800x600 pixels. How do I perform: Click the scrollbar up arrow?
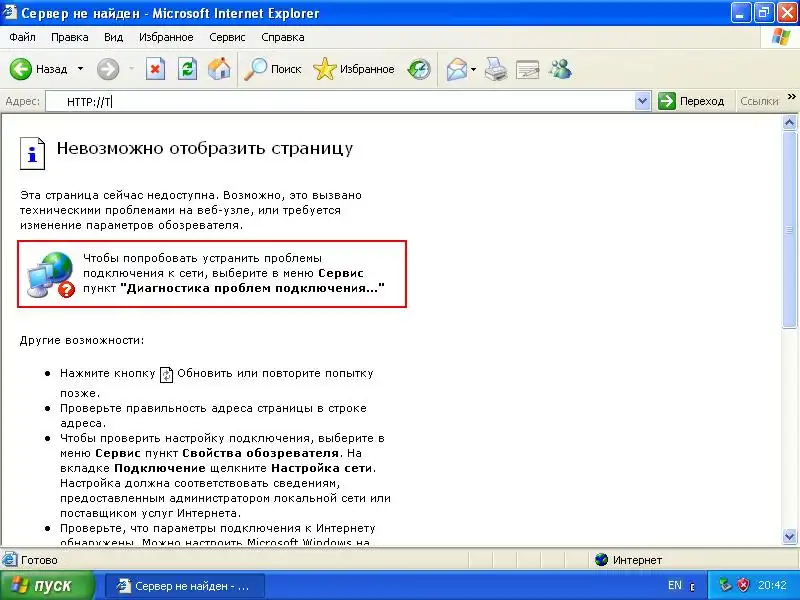click(x=789, y=122)
